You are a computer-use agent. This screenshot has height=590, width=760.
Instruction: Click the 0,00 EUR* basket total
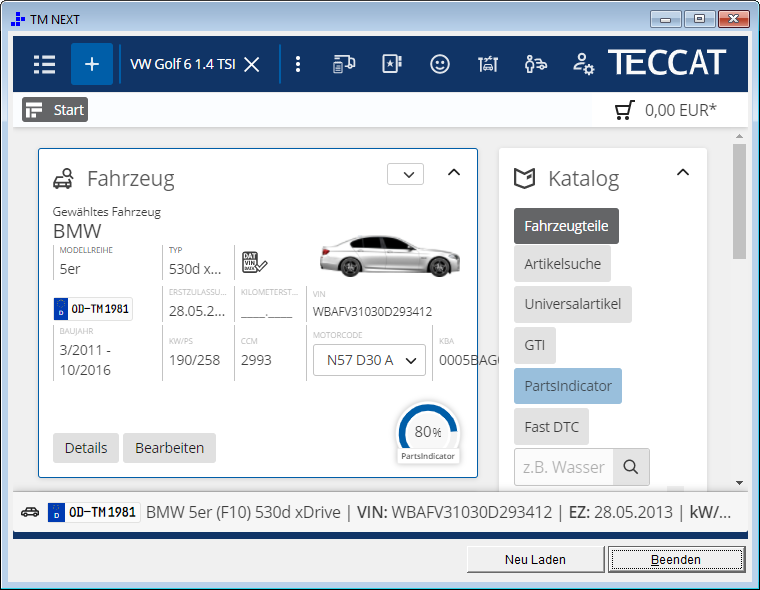(680, 110)
